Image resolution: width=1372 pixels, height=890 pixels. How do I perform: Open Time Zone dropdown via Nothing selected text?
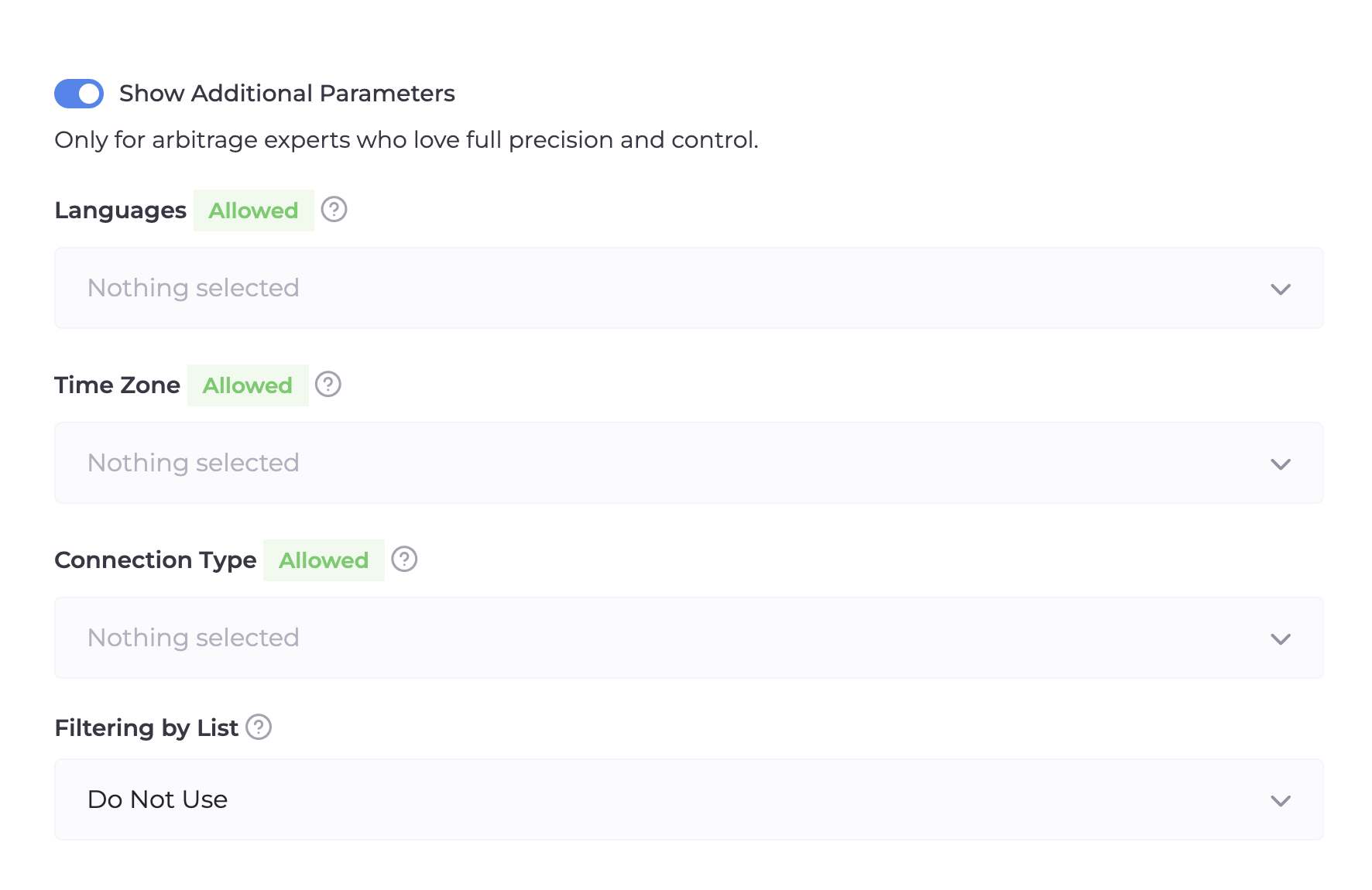(x=194, y=463)
